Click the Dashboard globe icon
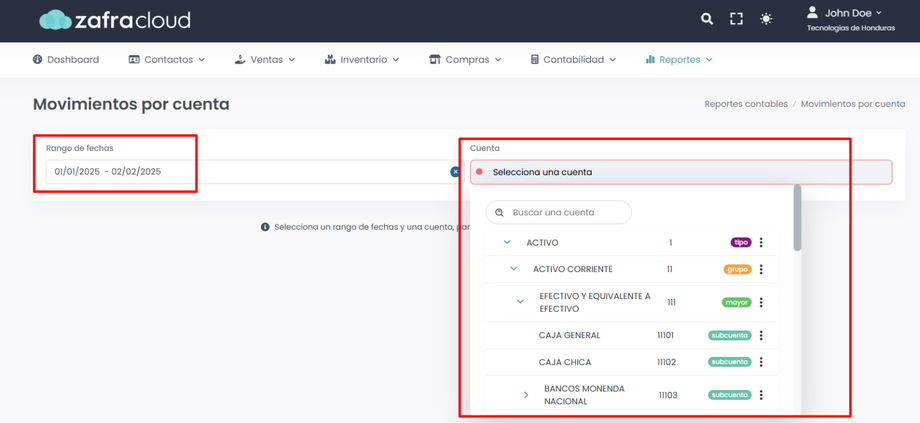Viewport: 920px width, 423px height. click(x=38, y=59)
